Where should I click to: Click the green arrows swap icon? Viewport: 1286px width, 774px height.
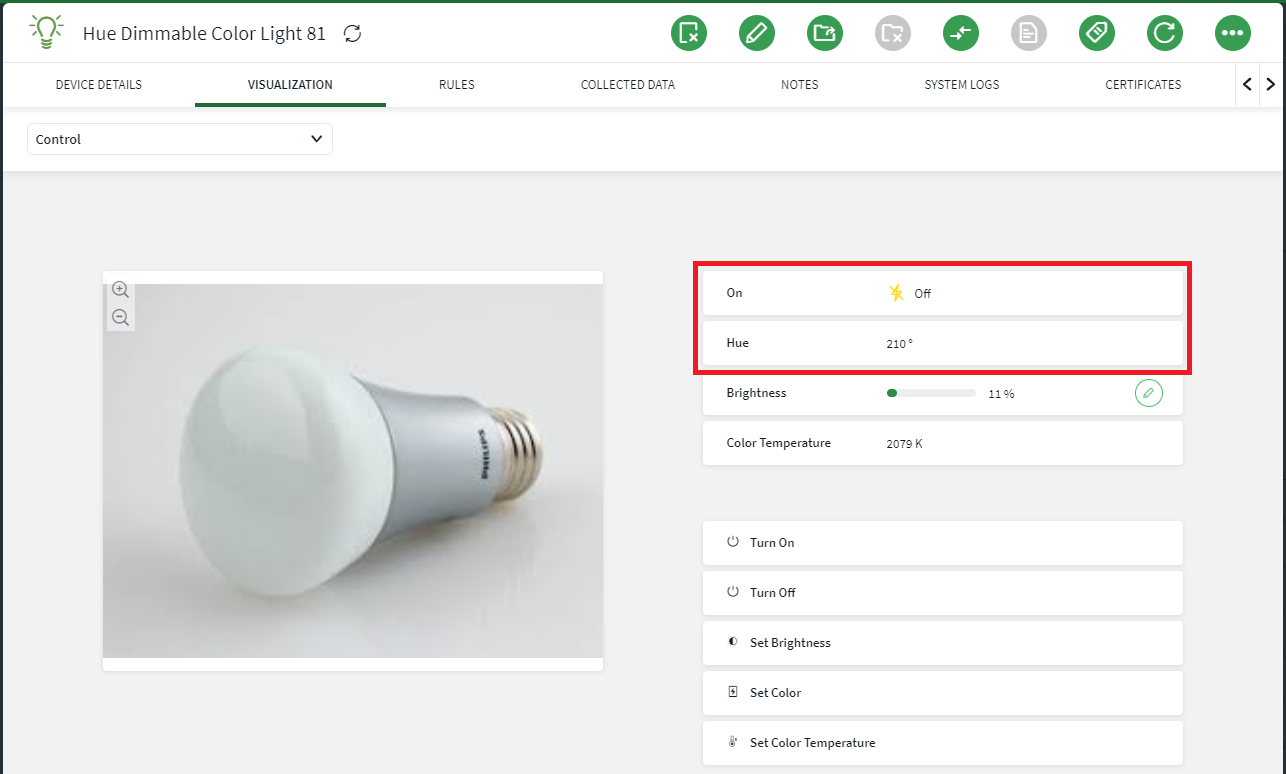[x=961, y=33]
